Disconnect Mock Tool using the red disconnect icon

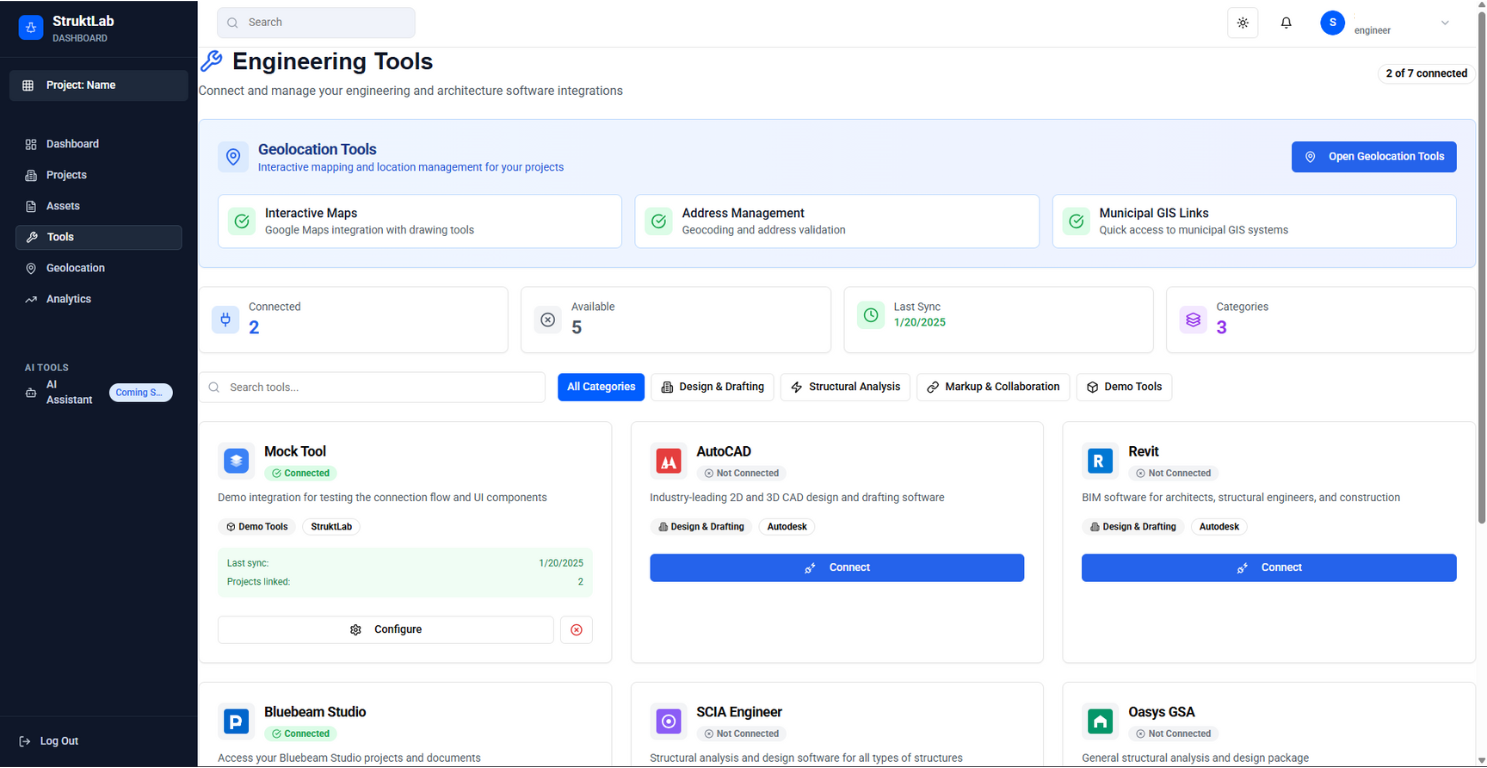[576, 629]
